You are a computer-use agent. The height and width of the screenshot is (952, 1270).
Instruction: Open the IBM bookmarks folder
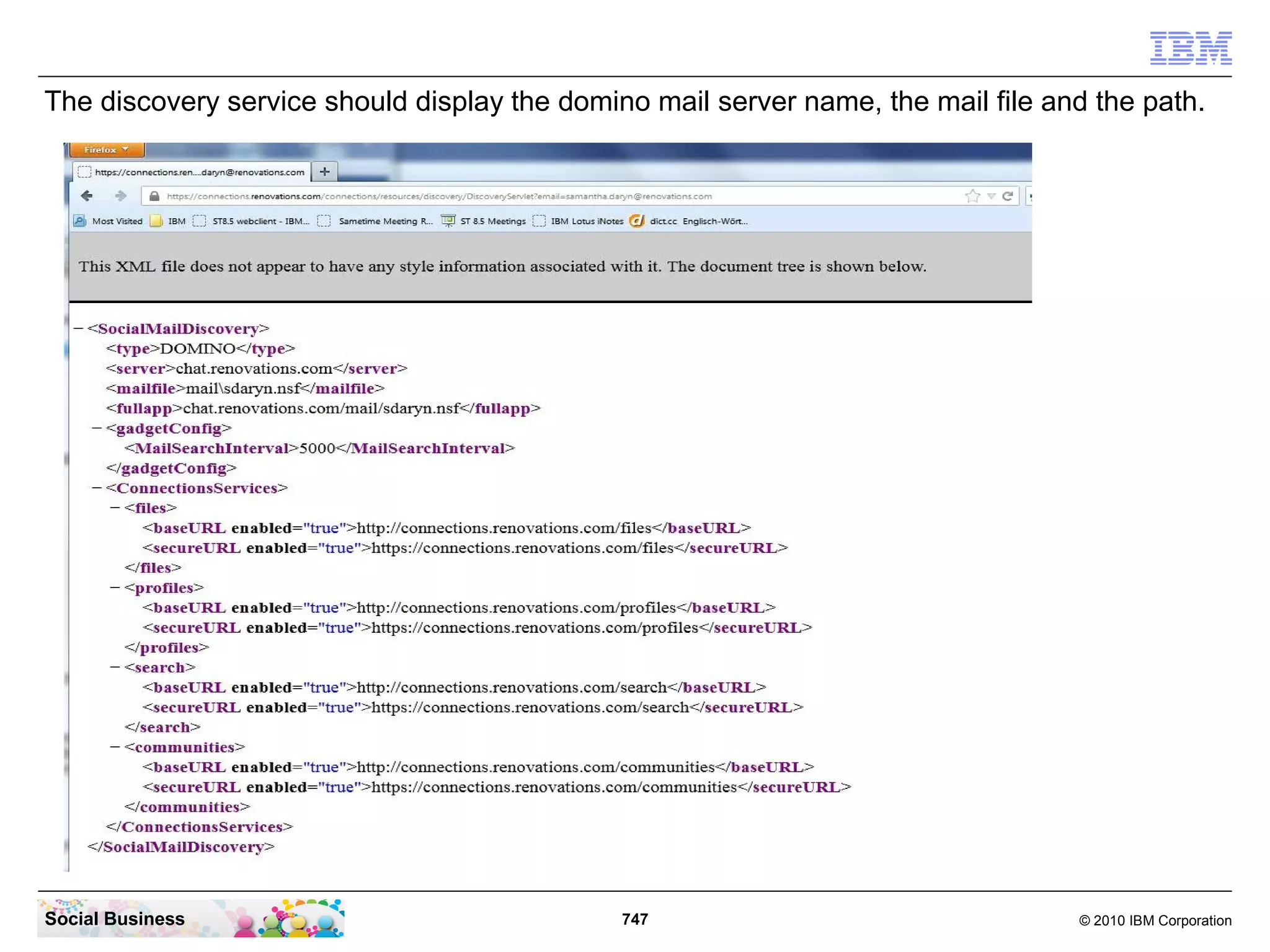point(168,221)
